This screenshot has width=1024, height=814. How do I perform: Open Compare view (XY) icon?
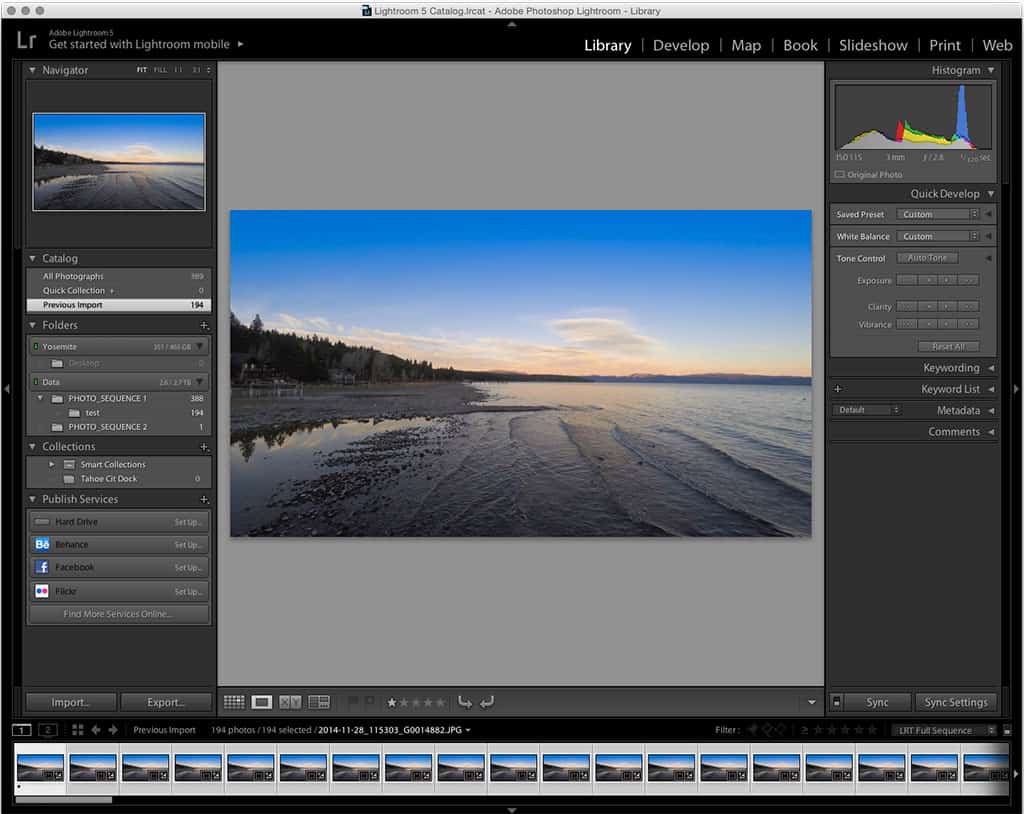[290, 702]
